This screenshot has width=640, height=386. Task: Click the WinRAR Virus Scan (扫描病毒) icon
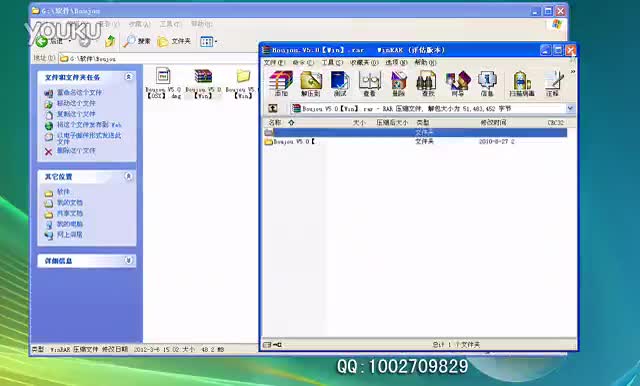click(x=522, y=83)
